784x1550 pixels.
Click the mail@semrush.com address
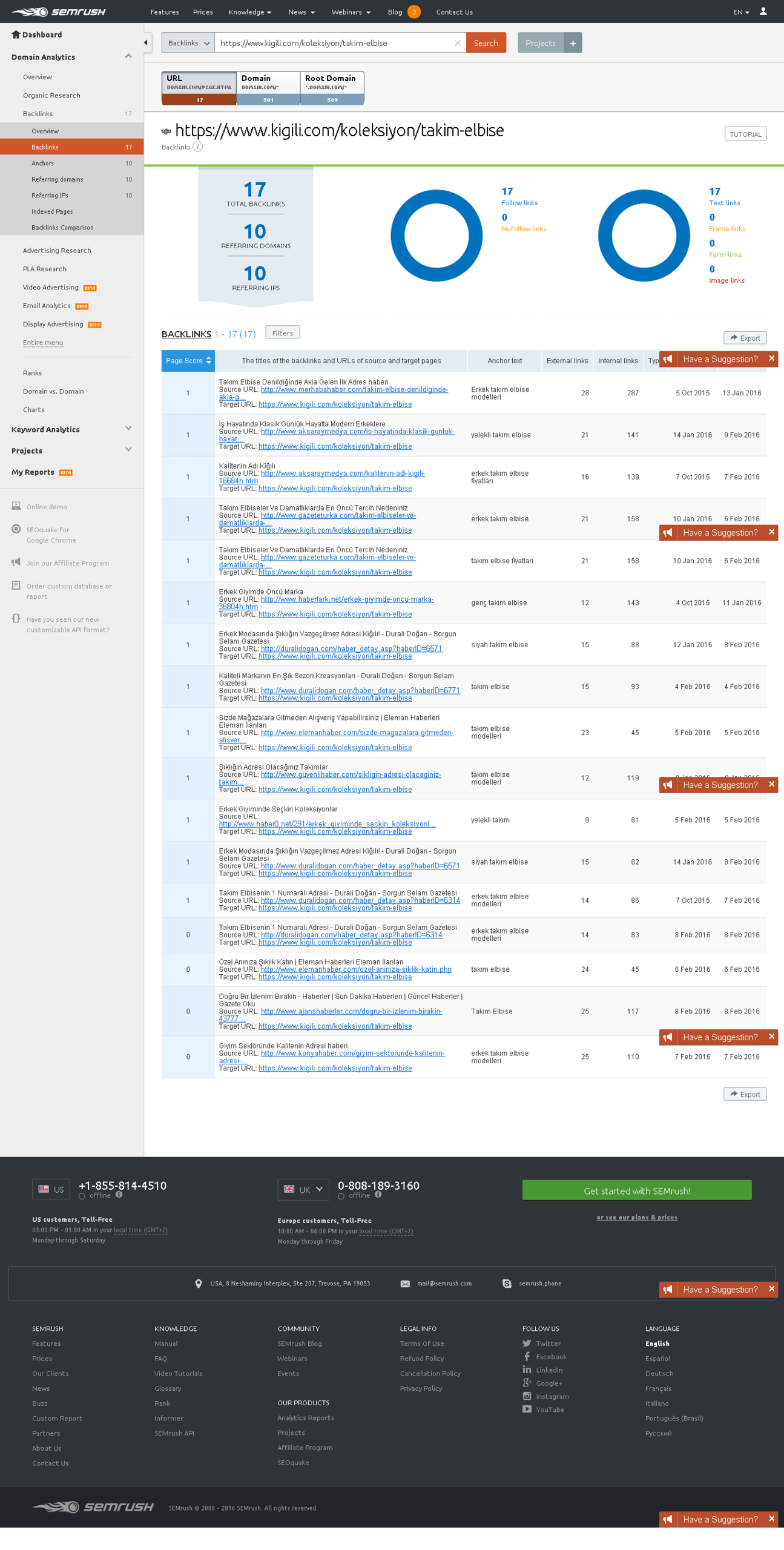pyautogui.click(x=444, y=1283)
